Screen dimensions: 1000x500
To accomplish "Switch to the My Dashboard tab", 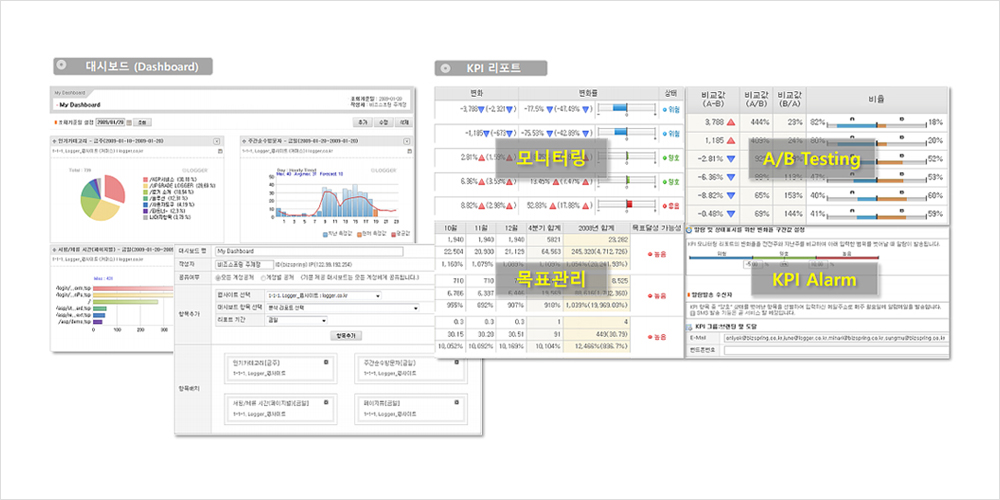I will pos(69,92).
